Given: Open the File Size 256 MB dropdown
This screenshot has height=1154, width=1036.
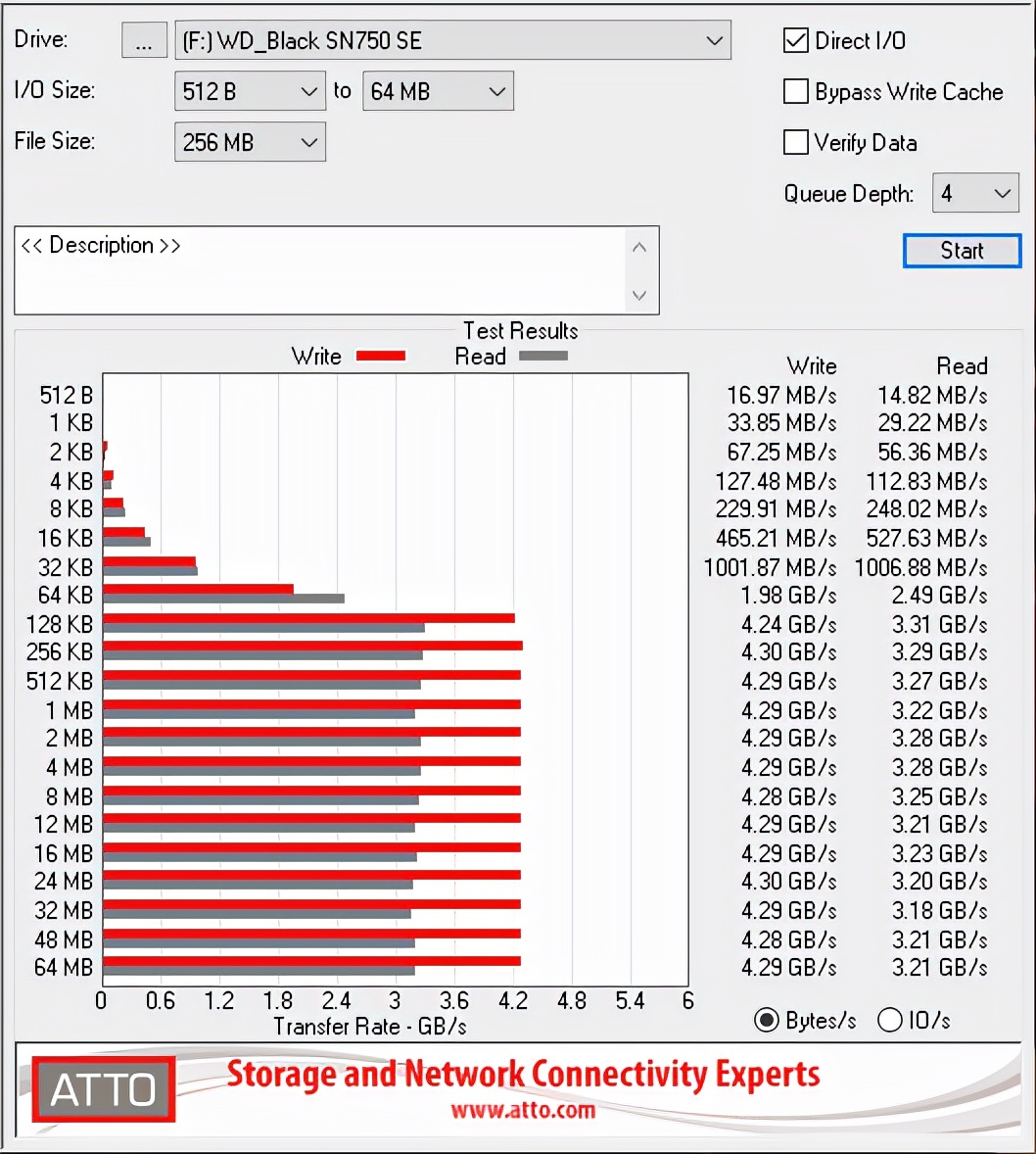Looking at the screenshot, I should [x=250, y=142].
